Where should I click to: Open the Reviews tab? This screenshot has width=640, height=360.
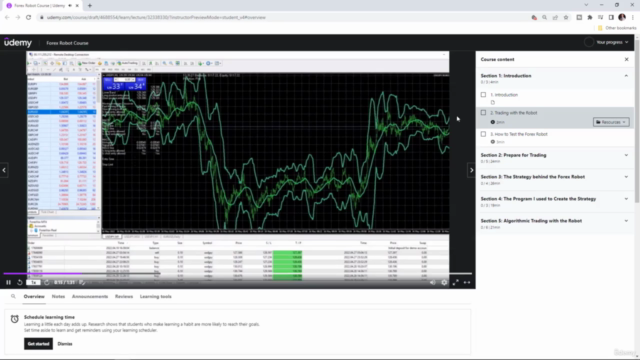[124, 297]
